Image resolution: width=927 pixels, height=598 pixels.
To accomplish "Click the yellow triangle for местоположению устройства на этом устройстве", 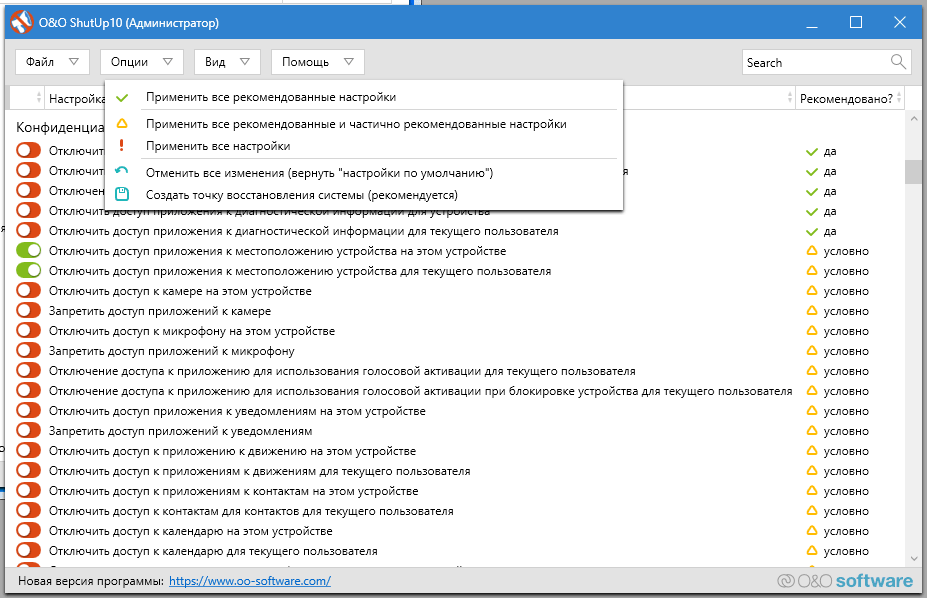I will [x=812, y=251].
